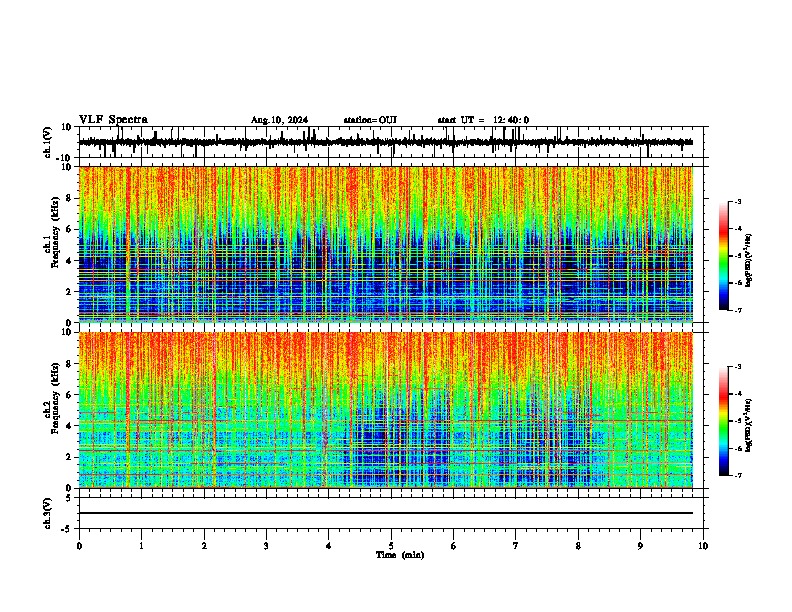Click the "6" kHz tick on ch.2 frequency axis
The image size is (792, 612).
pos(69,395)
